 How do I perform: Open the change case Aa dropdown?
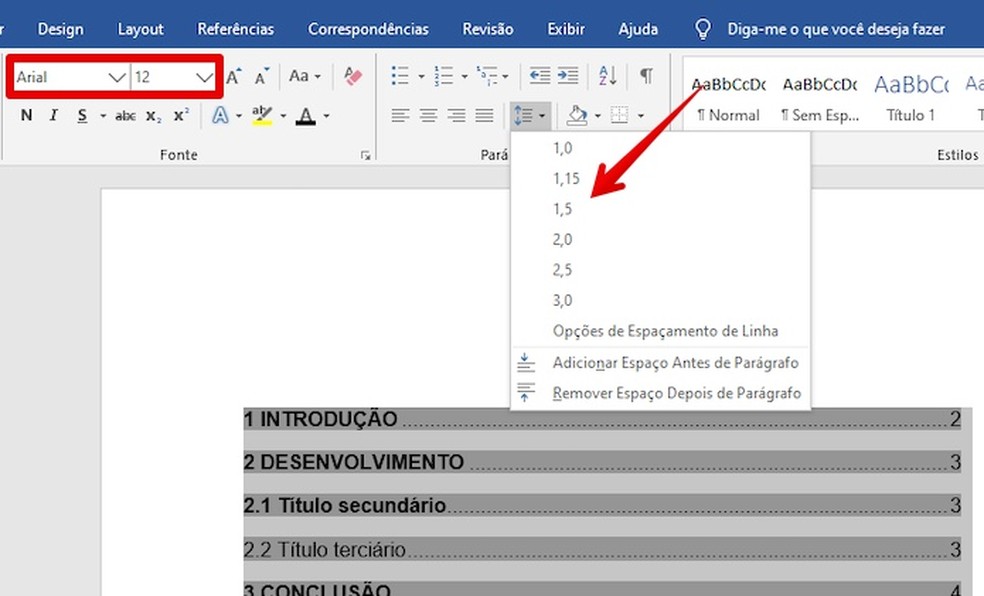pos(305,76)
